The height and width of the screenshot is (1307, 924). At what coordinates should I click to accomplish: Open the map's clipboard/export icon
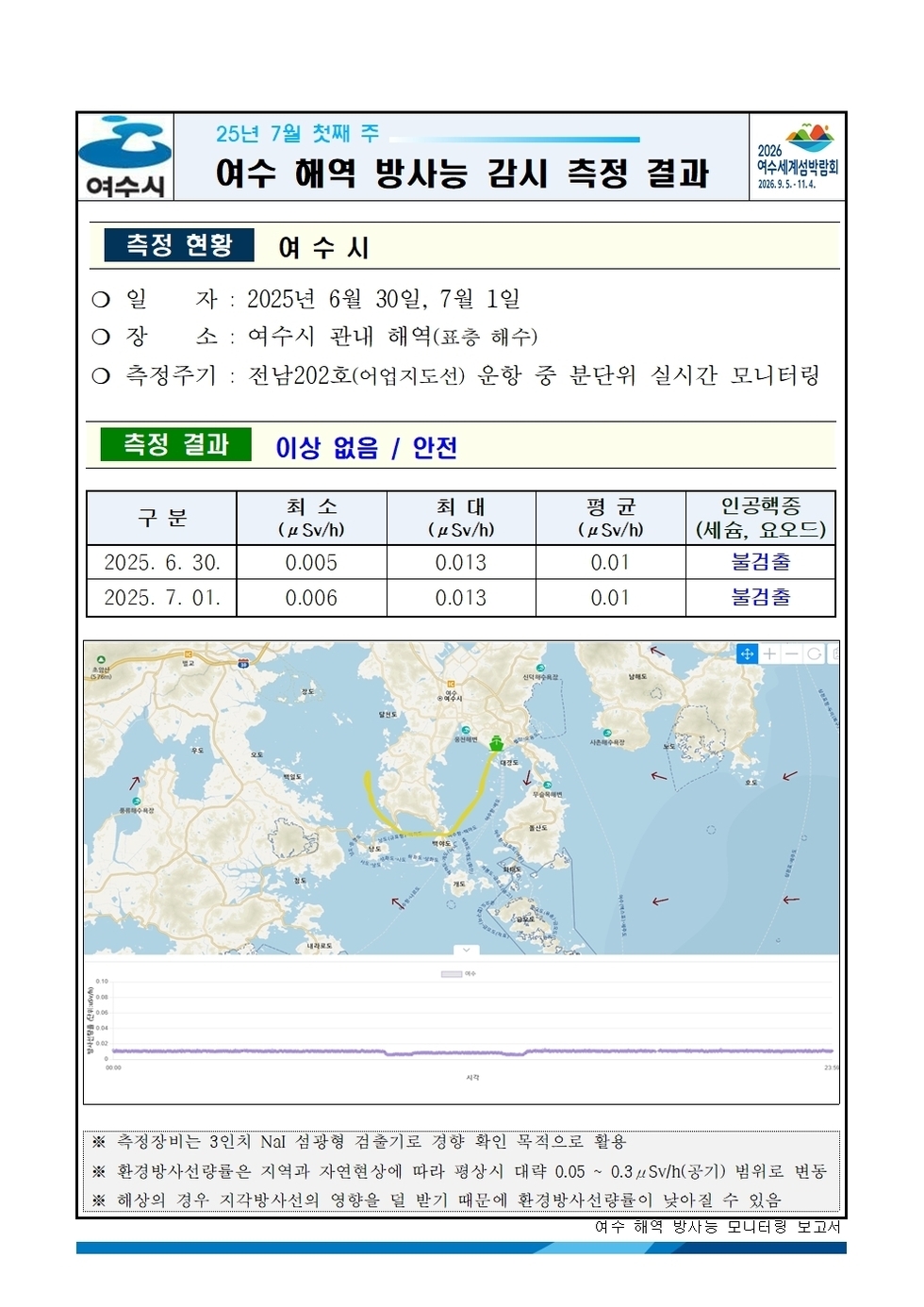(837, 653)
